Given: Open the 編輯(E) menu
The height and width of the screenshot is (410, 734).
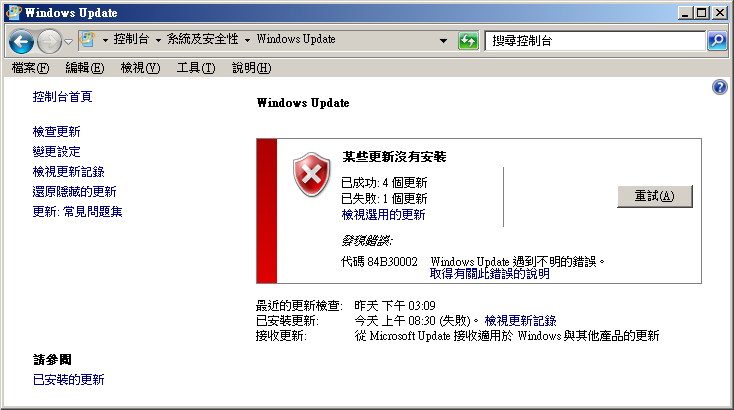Looking at the screenshot, I should (x=85, y=68).
